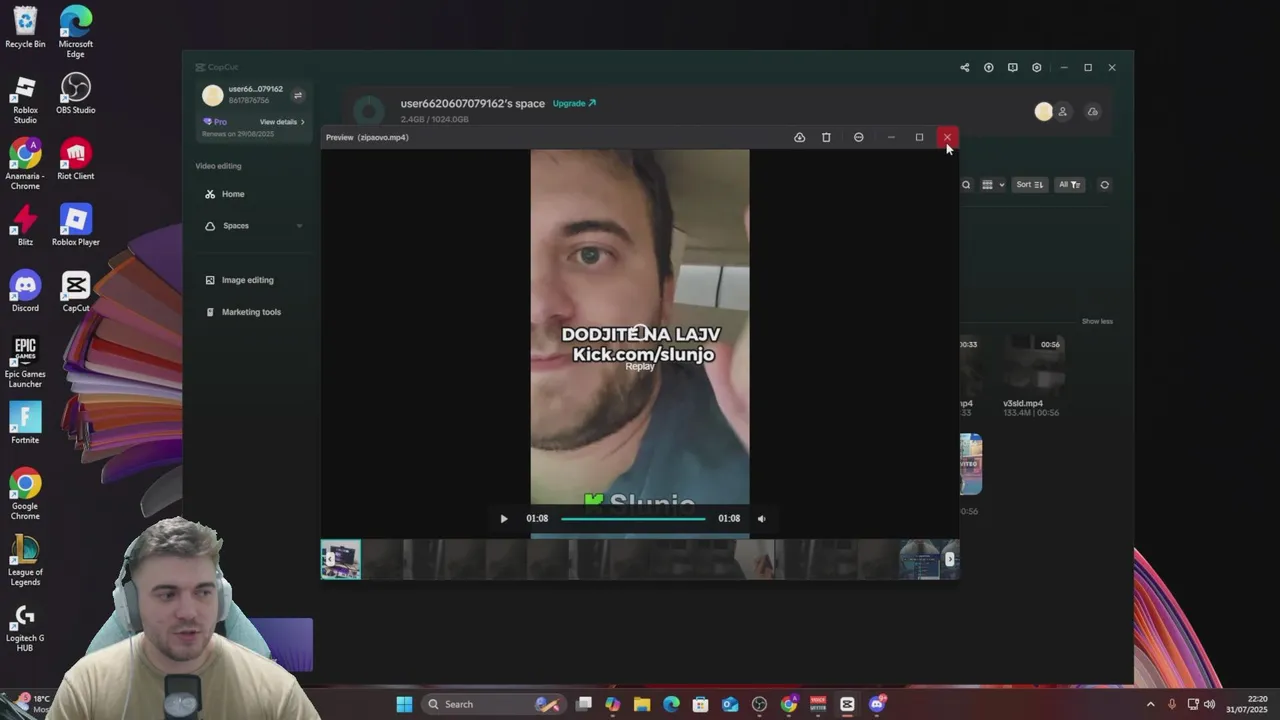Viewport: 1280px width, 720px height.
Task: Open Microsoft Store from taskbar
Action: [700, 704]
